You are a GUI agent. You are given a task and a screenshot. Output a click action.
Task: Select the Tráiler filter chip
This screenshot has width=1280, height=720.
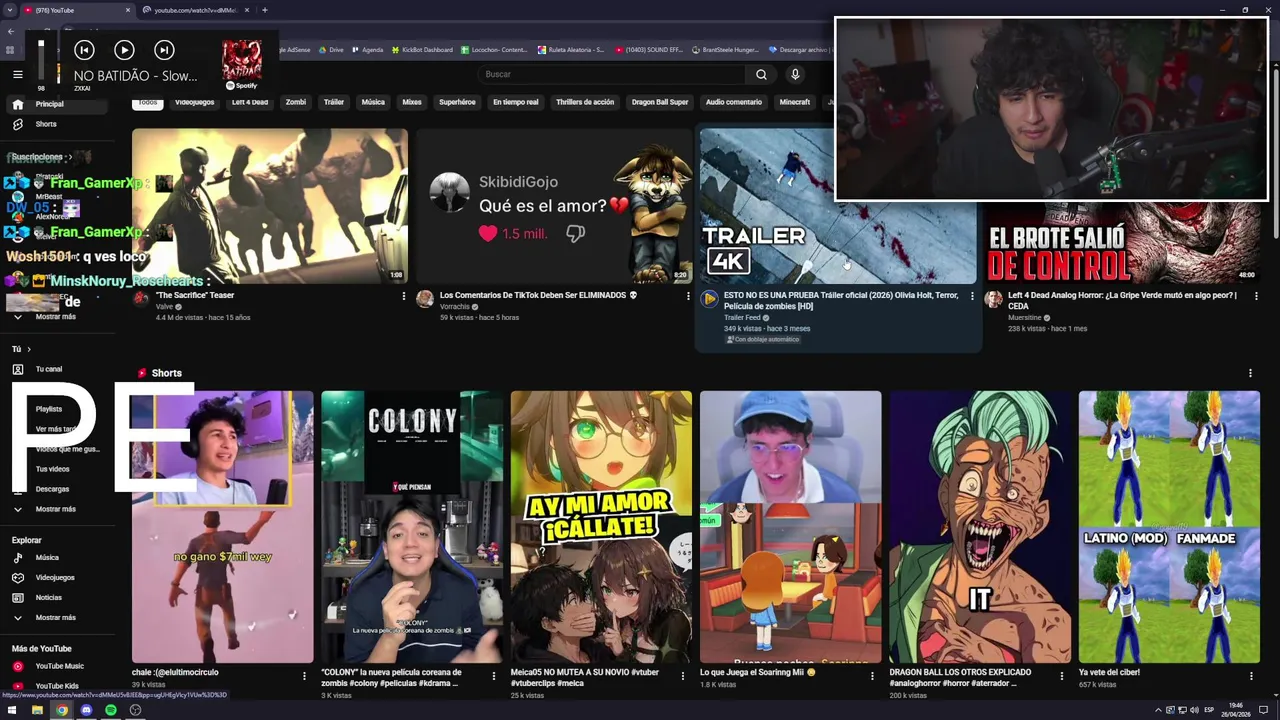tap(334, 102)
